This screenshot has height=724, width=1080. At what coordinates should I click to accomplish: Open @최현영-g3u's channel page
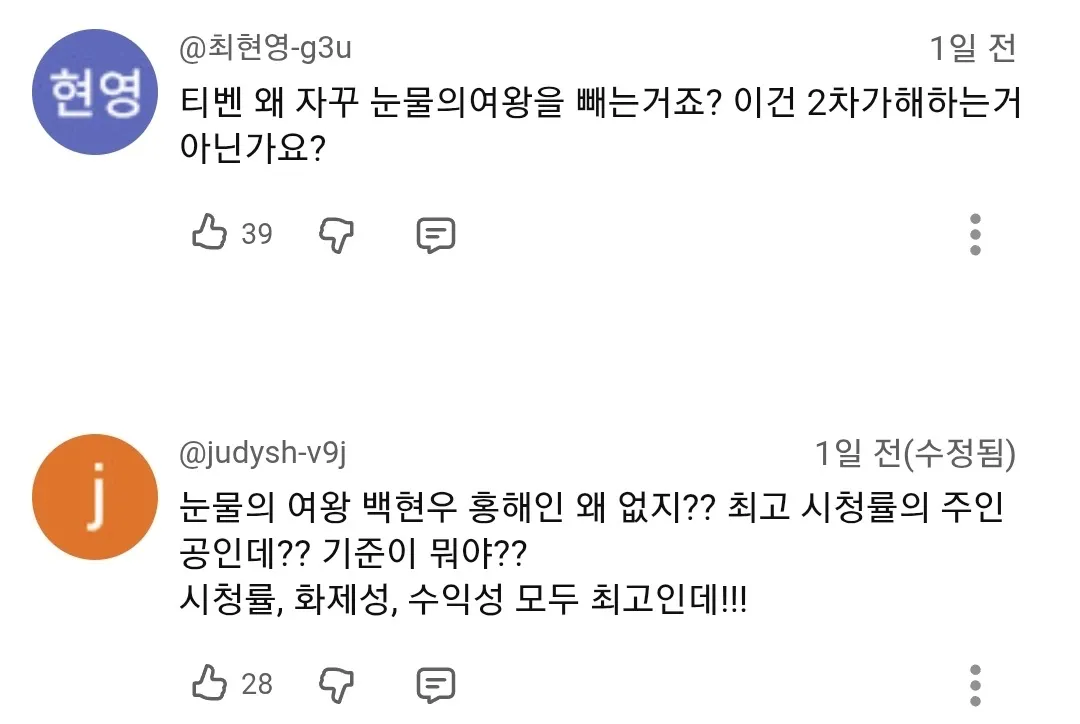263,43
